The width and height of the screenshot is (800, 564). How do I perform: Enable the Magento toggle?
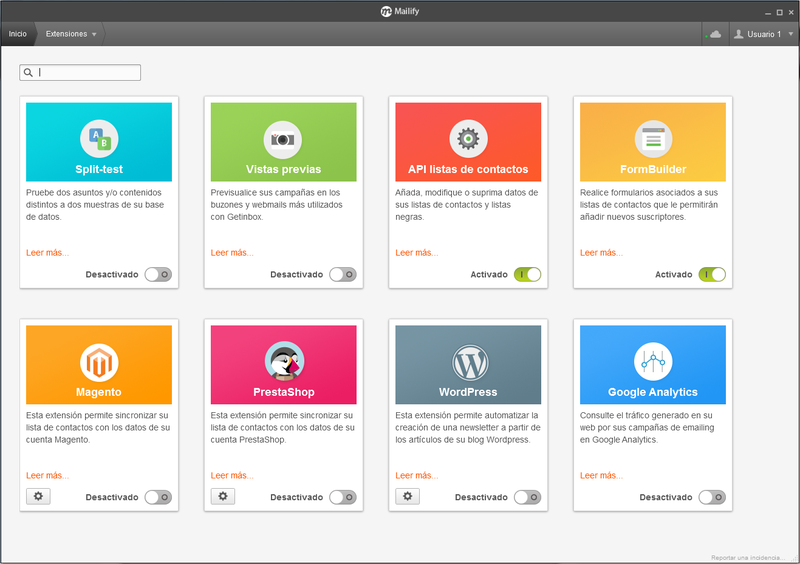pos(158,497)
